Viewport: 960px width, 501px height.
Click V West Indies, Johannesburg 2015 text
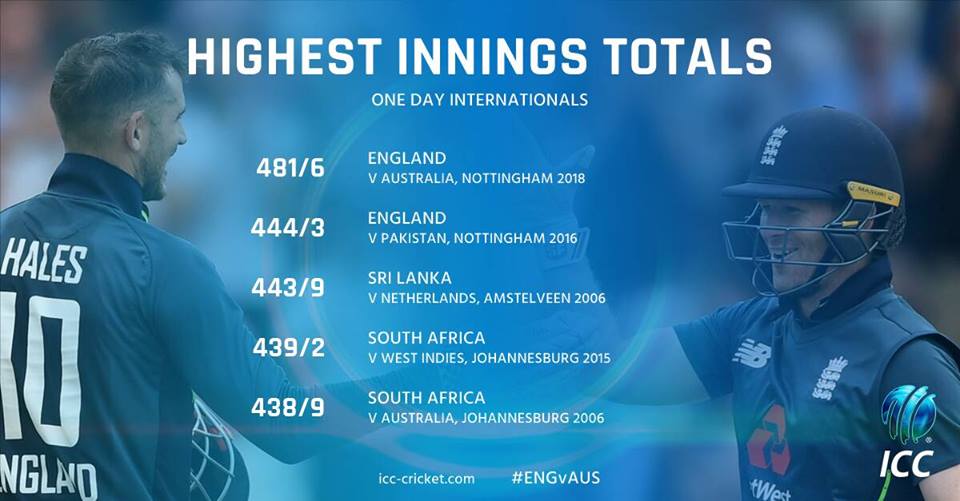489,358
